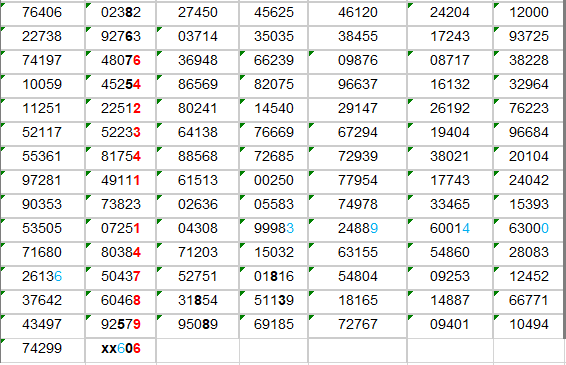Screen dimensions: 566x365
Task: Click cell value 03714
Action: tap(197, 37)
